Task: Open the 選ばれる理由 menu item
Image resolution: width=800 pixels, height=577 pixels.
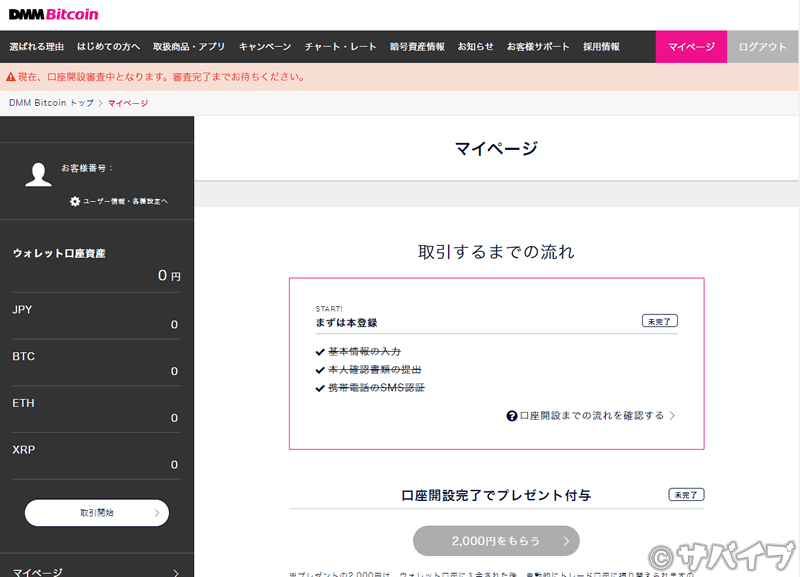Action: 36,46
